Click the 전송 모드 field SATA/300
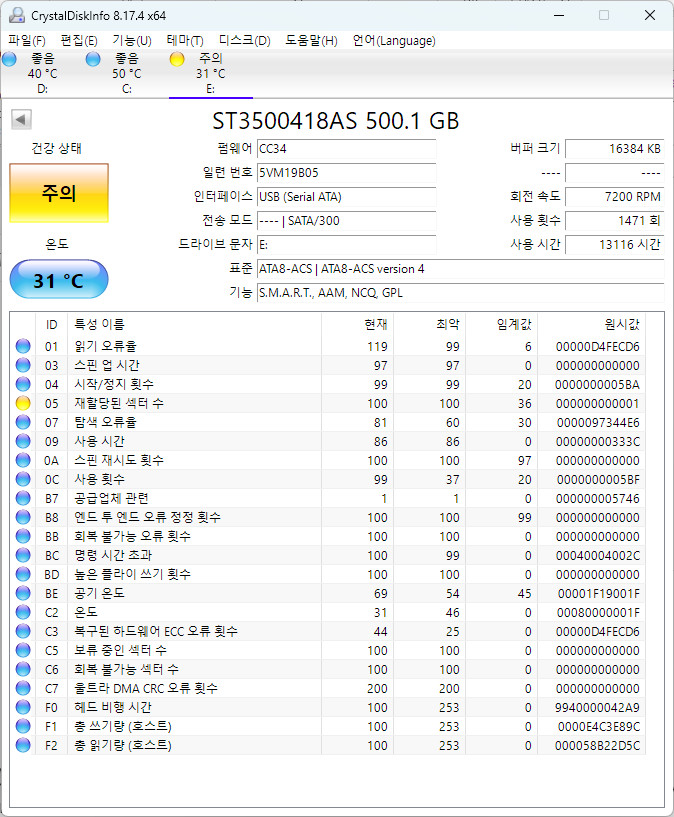The image size is (674, 817). (x=346, y=220)
